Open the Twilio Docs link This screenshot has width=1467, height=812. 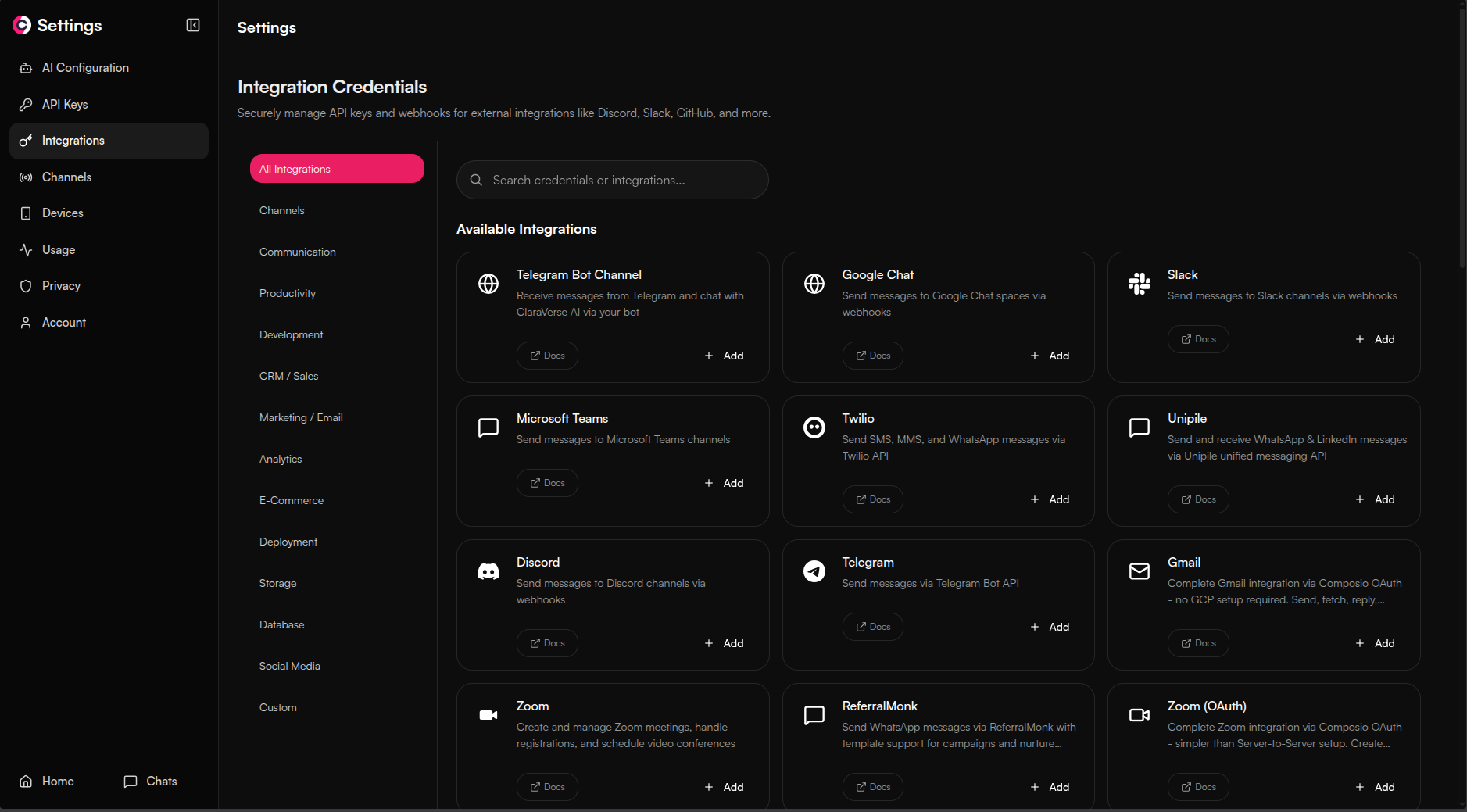(x=872, y=499)
